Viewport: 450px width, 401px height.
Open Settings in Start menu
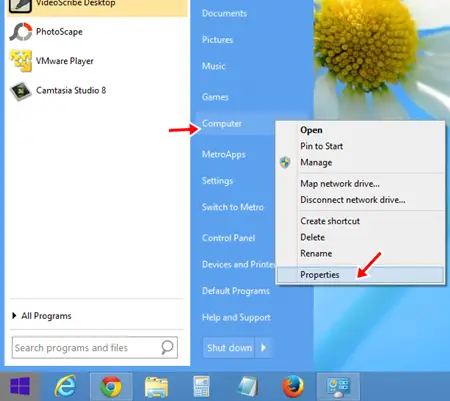[217, 181]
